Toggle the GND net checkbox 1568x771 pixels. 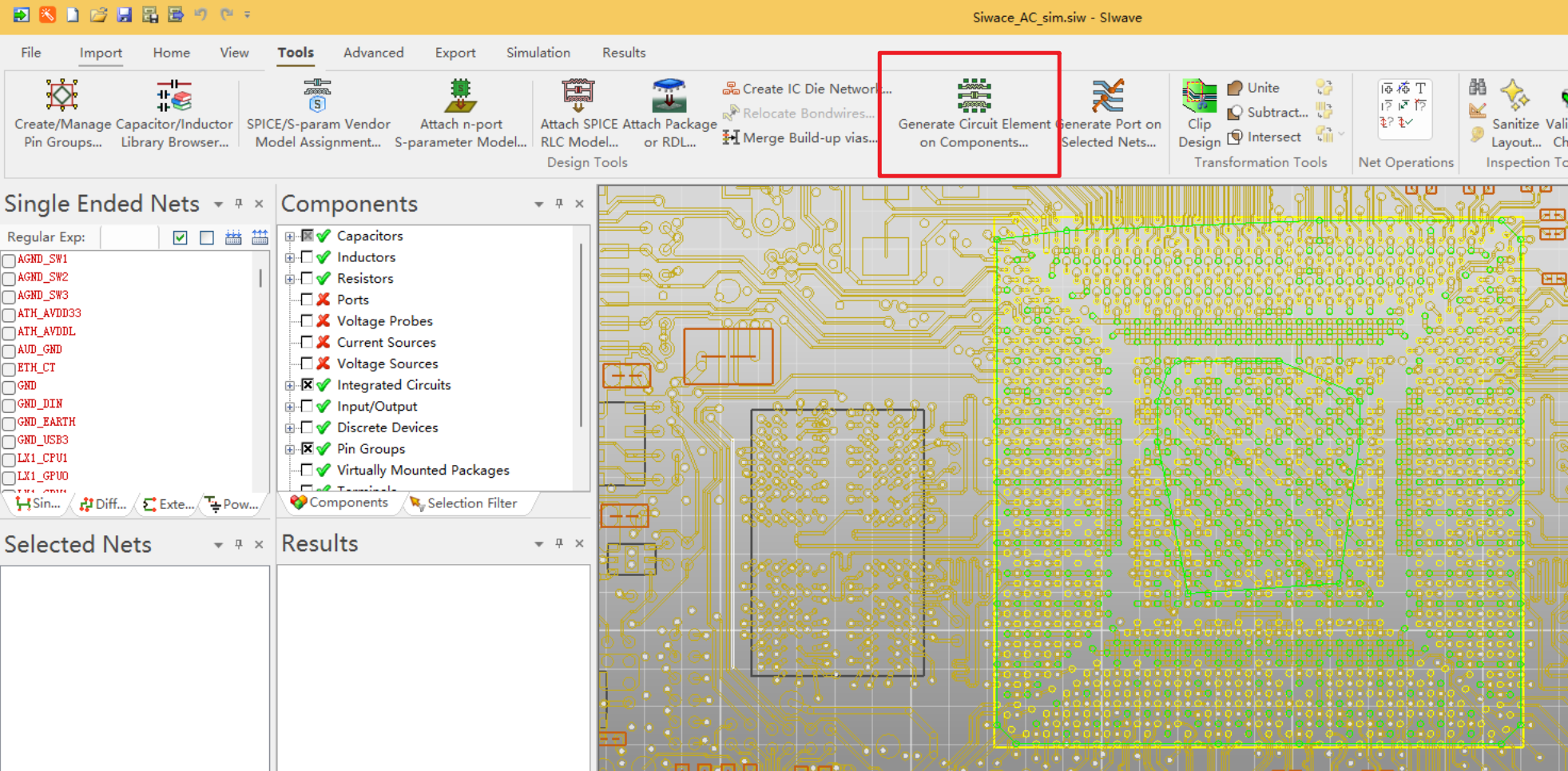[9, 386]
